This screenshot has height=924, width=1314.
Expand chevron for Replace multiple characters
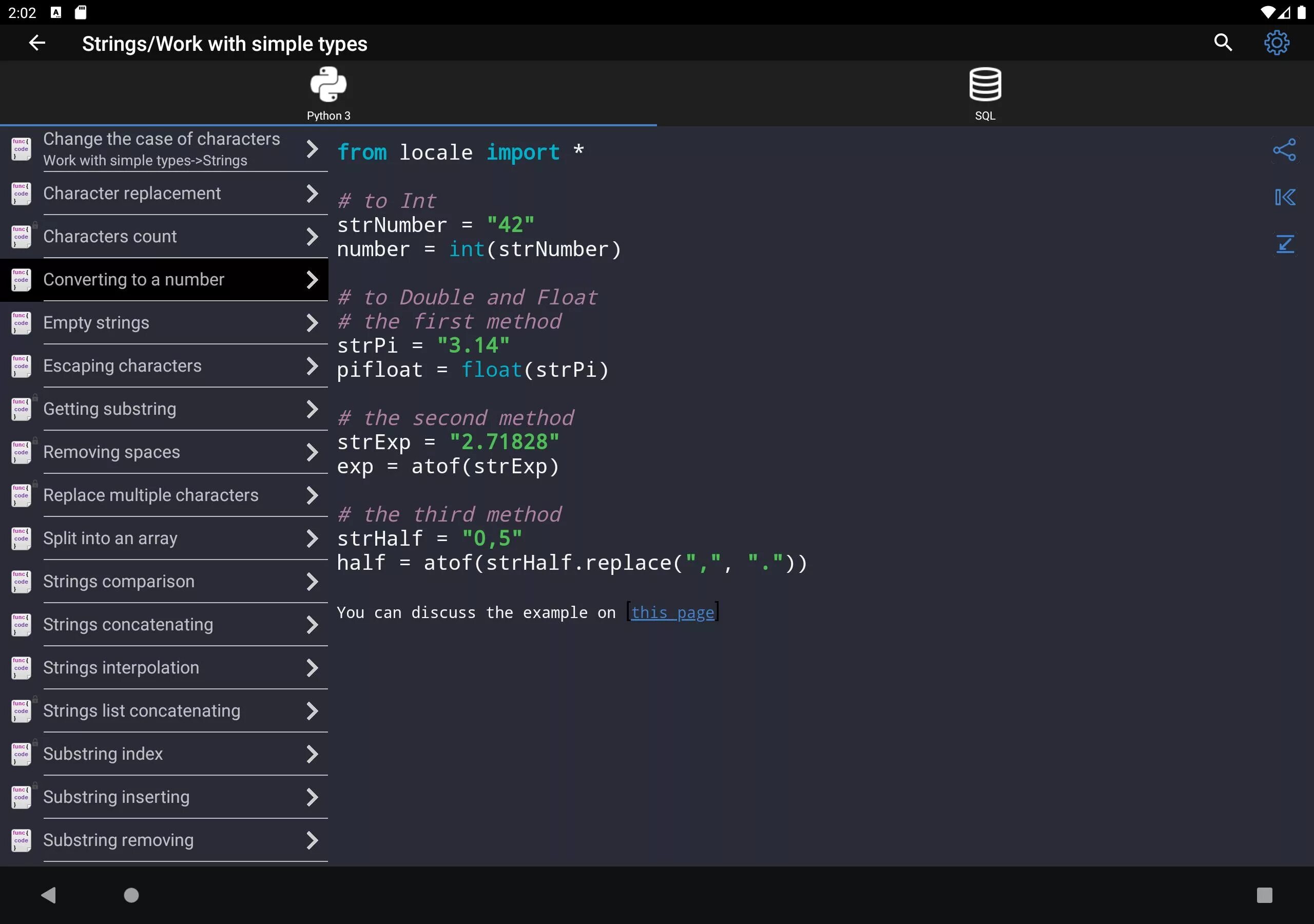pyautogui.click(x=312, y=495)
